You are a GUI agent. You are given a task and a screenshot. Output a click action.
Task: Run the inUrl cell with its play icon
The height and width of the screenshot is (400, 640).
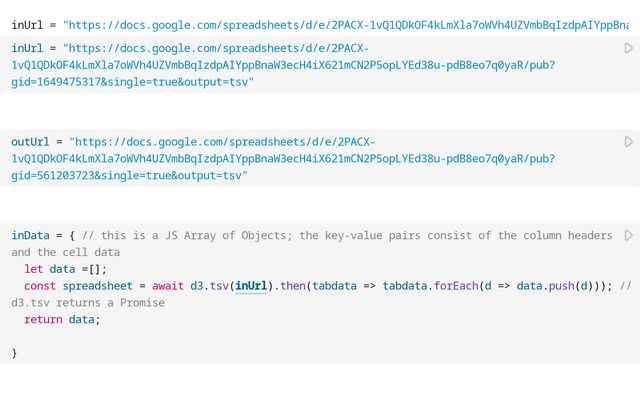[x=628, y=48]
